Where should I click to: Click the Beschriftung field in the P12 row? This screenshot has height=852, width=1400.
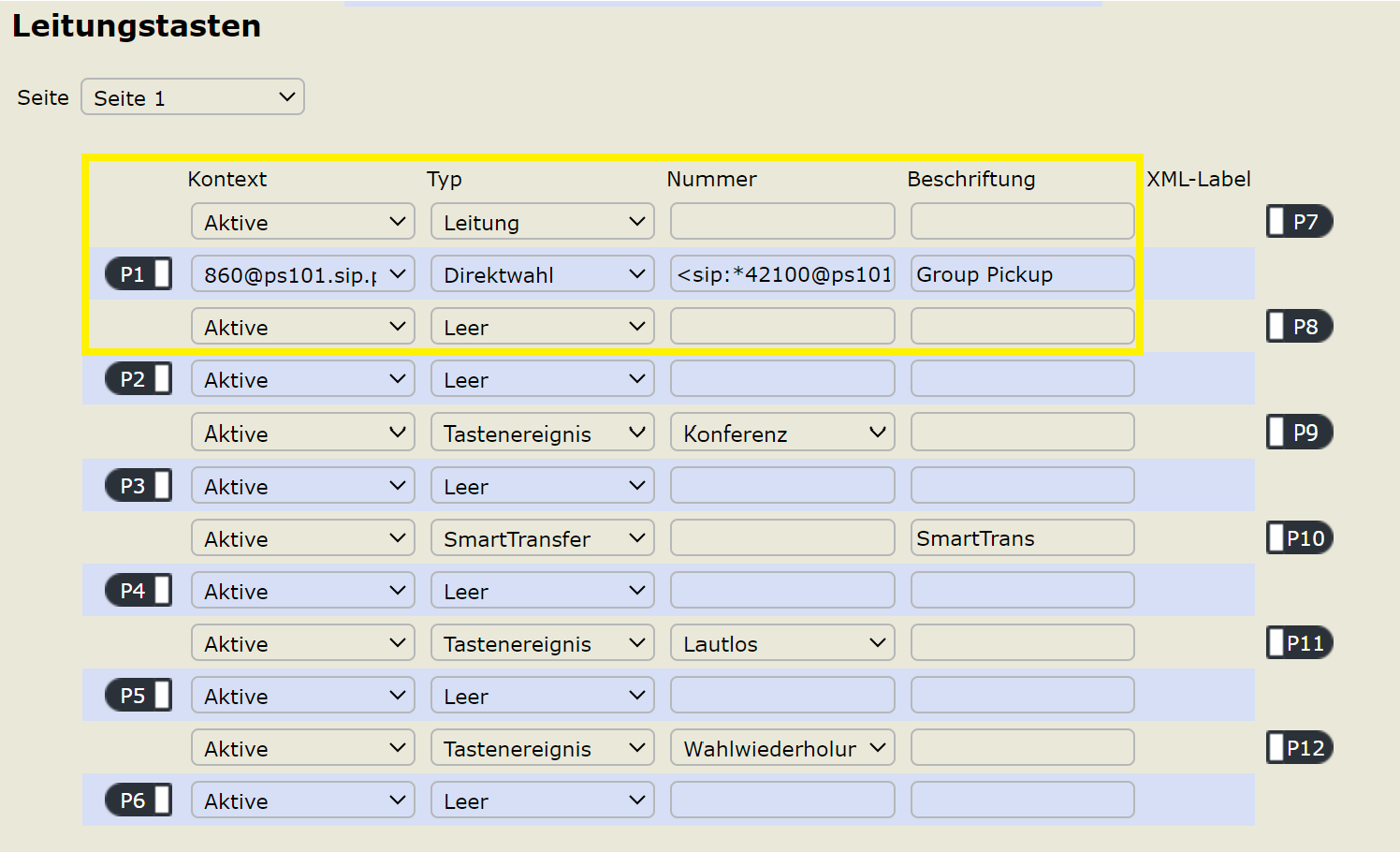click(x=1023, y=747)
